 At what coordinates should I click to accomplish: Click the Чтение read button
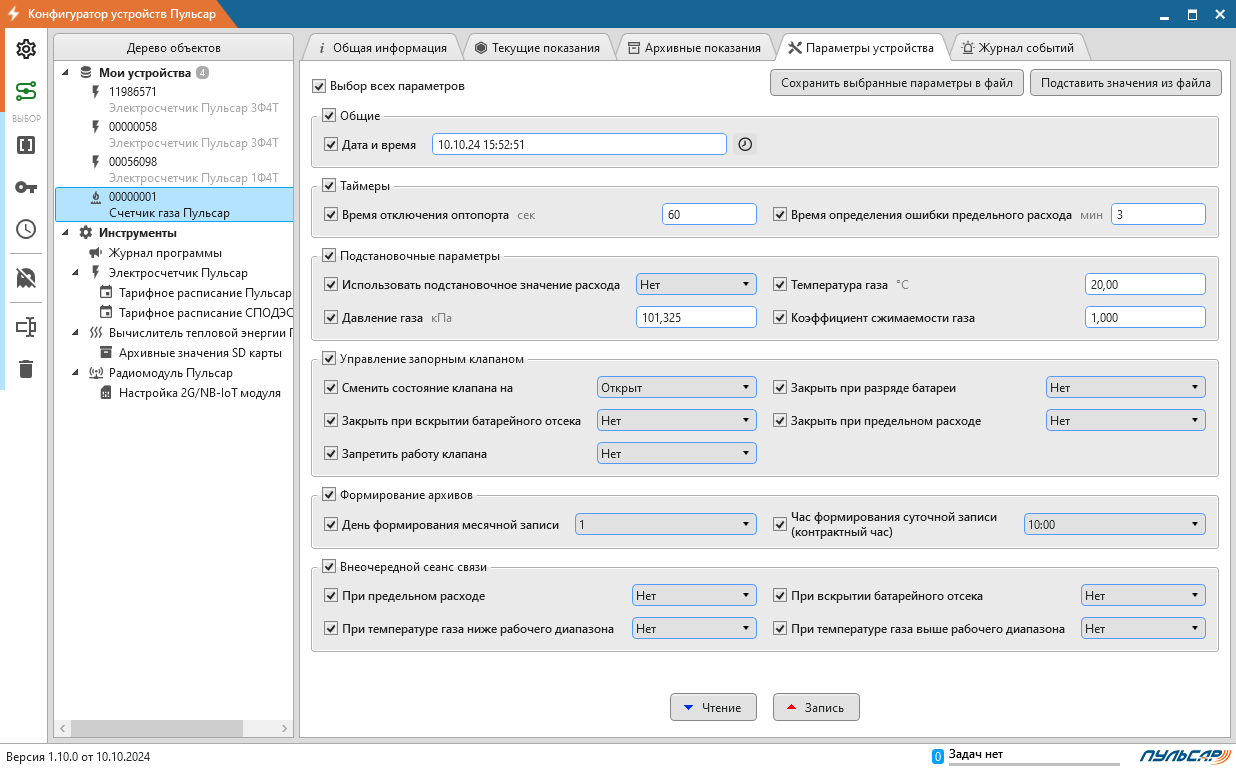coord(713,707)
